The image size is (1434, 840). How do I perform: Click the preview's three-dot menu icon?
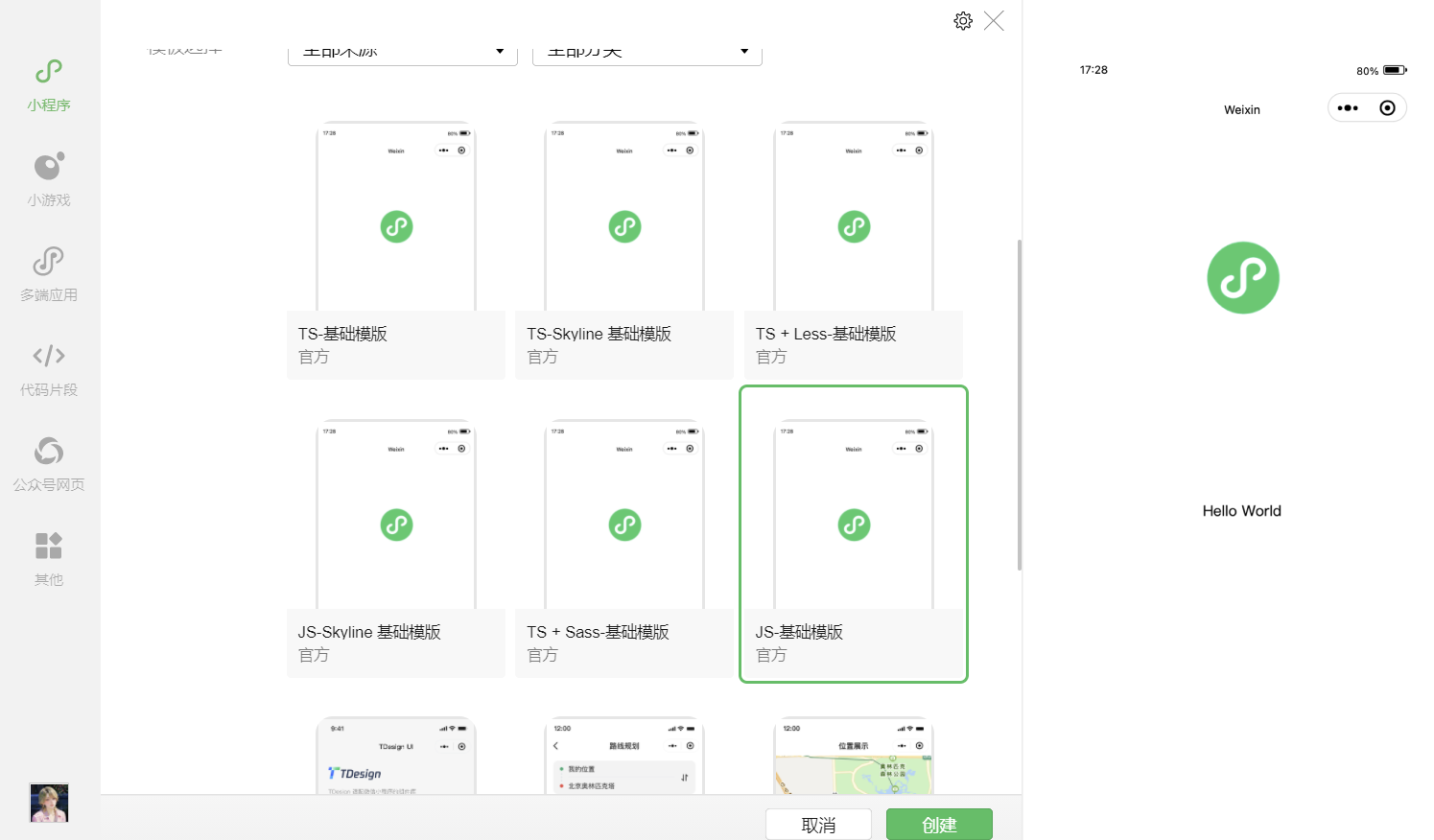pos(1348,108)
